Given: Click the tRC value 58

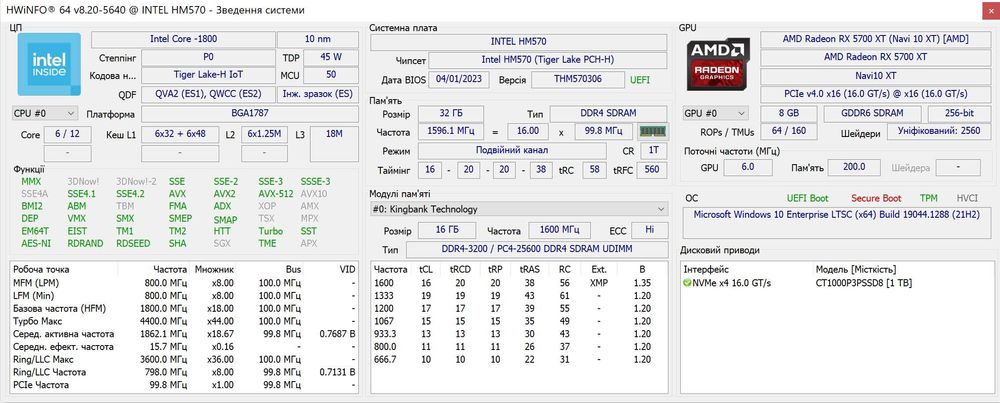Looking at the screenshot, I should click(594, 170).
